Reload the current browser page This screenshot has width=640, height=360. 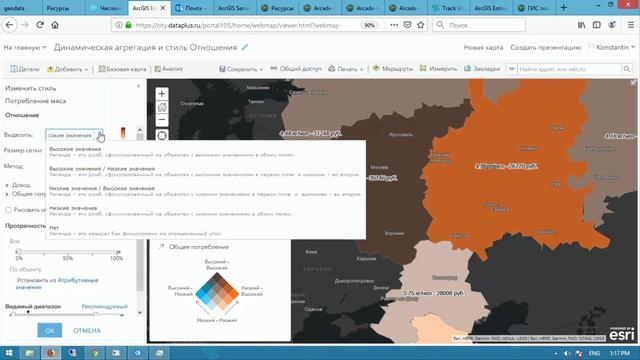coord(40,25)
